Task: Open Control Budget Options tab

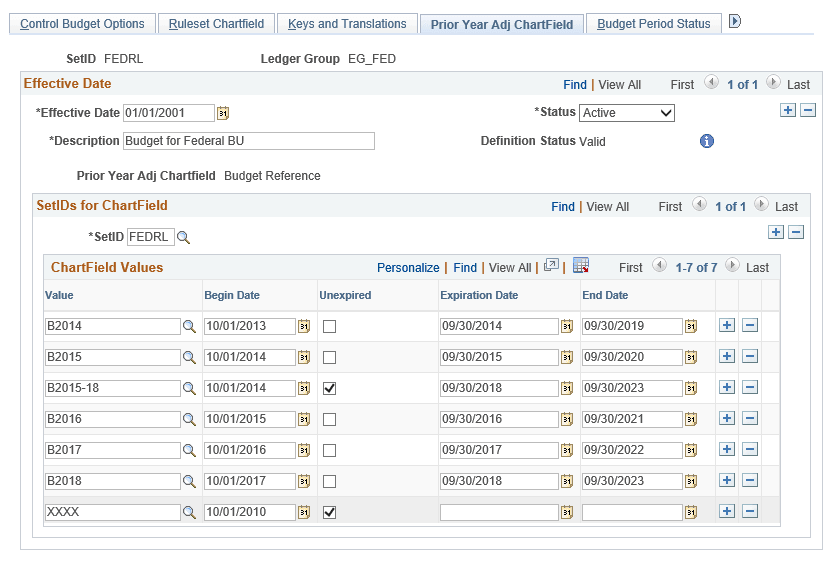Action: click(x=82, y=24)
